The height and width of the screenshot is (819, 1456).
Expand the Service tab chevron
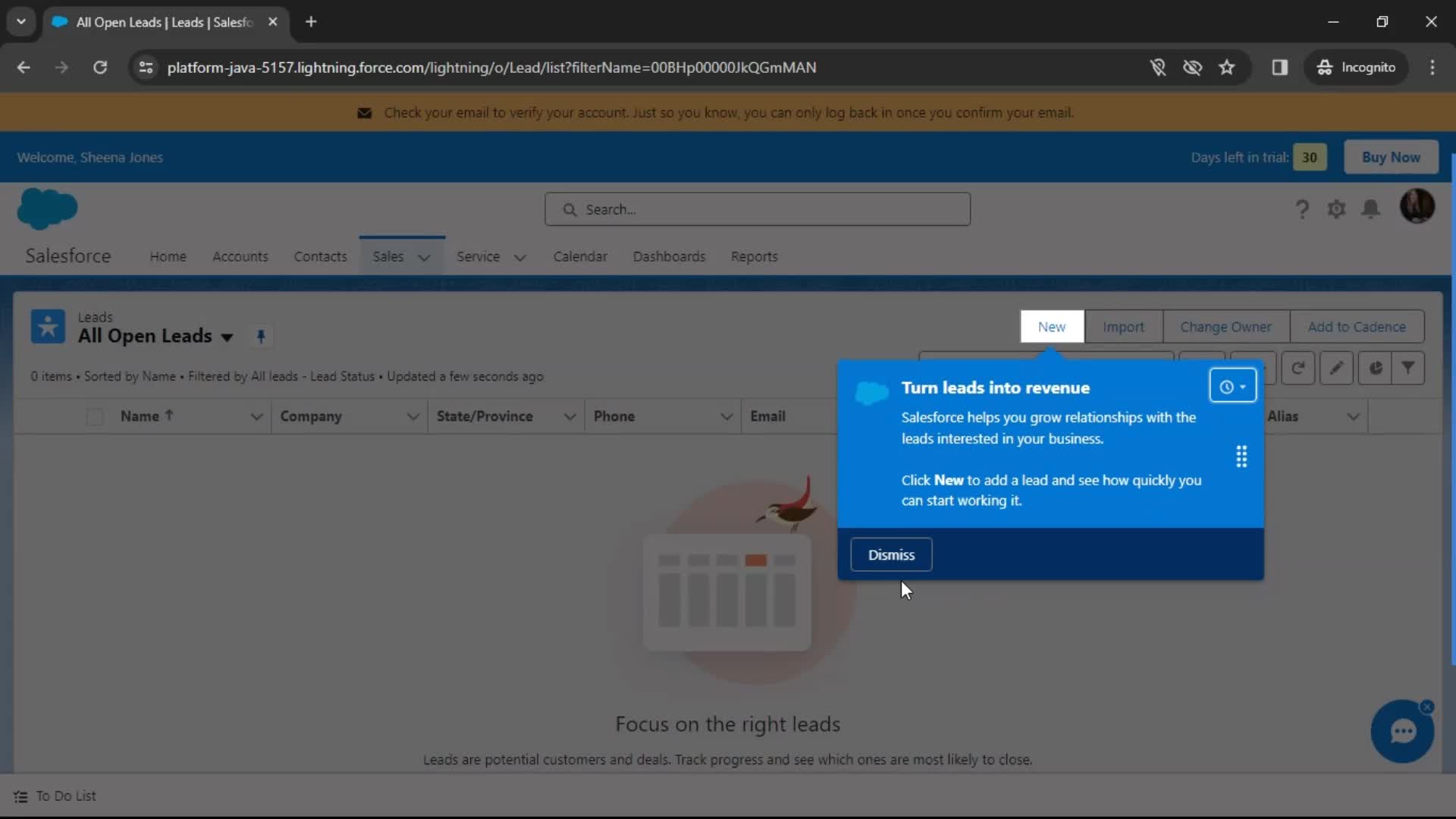pos(520,257)
